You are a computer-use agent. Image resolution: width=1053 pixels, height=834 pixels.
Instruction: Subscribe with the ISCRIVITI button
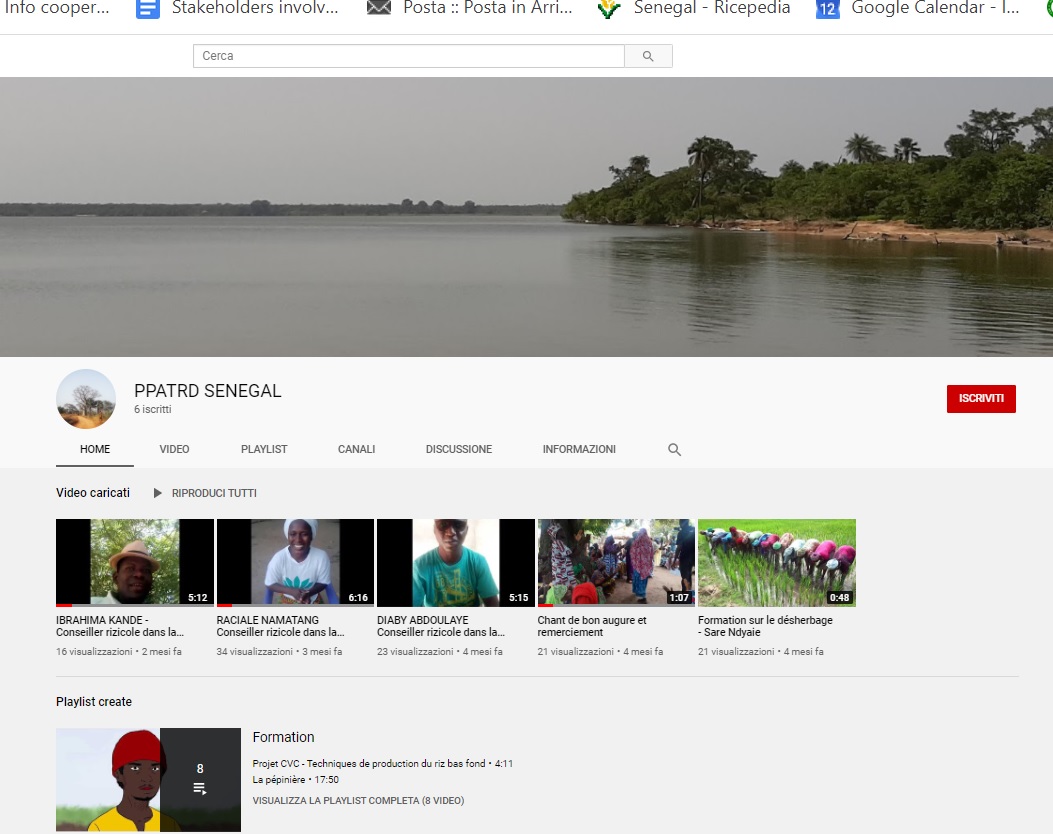981,399
